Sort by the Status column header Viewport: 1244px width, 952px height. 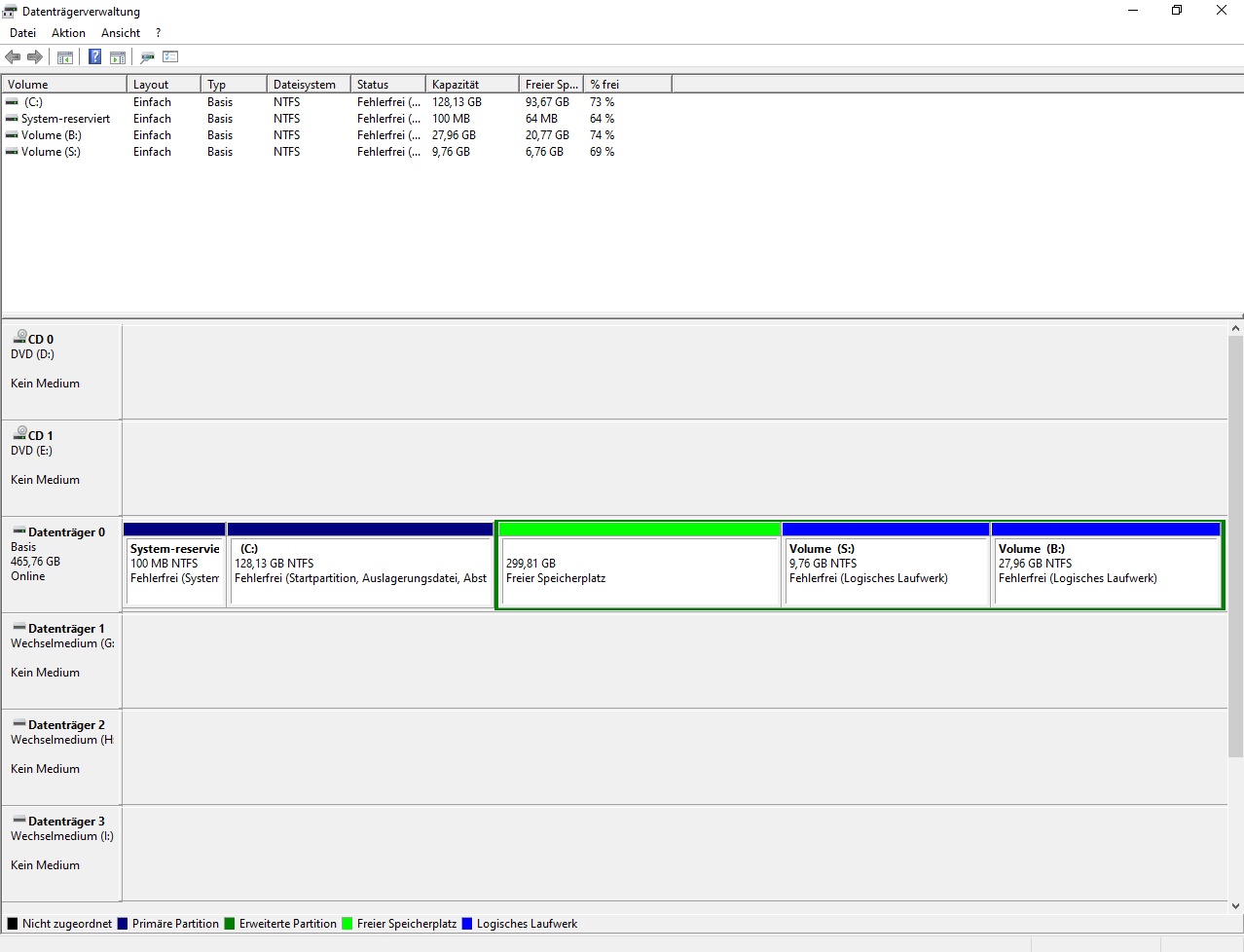[388, 84]
